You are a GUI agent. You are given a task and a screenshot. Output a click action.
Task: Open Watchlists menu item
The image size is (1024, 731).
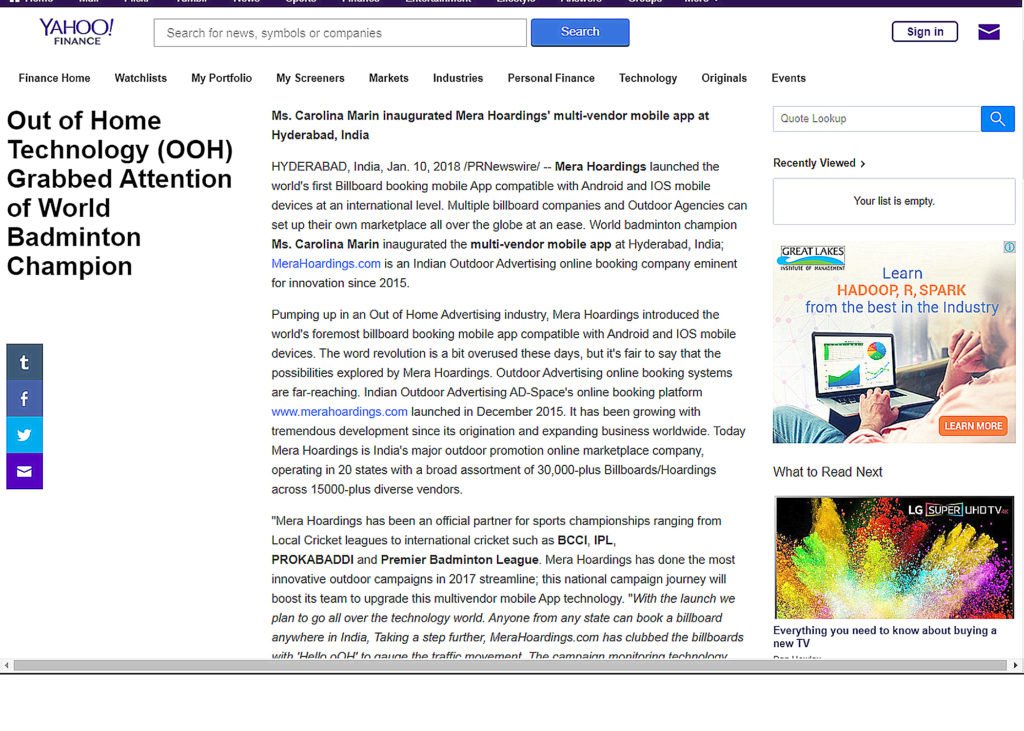[140, 78]
